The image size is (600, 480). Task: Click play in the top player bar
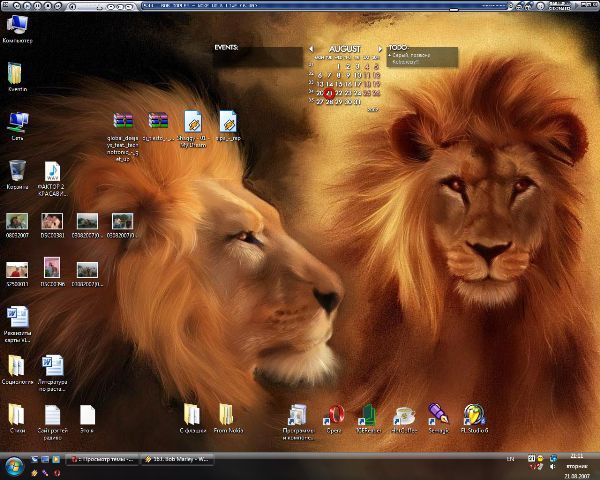(27, 6)
